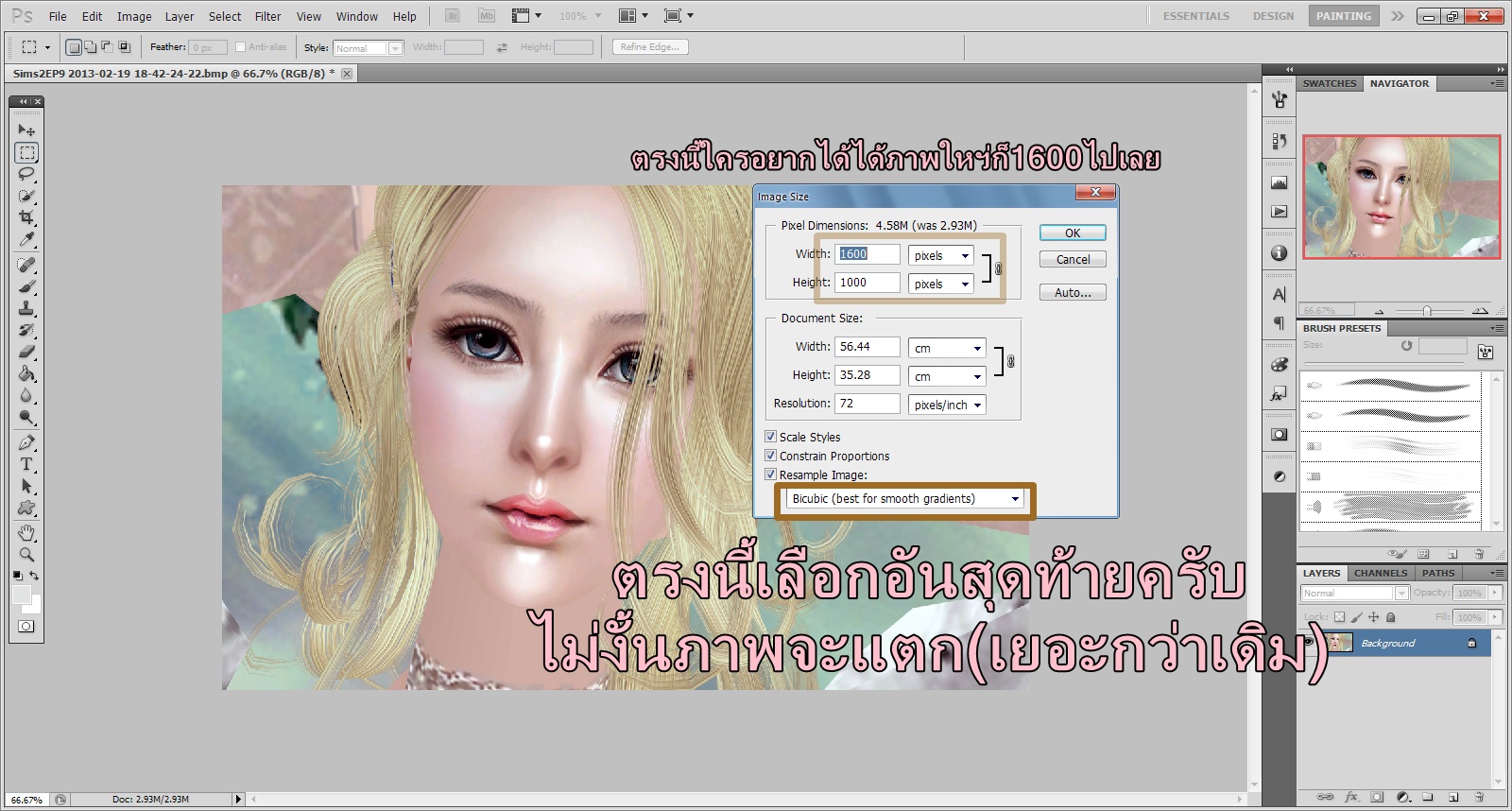Select the Blur tool

point(26,396)
